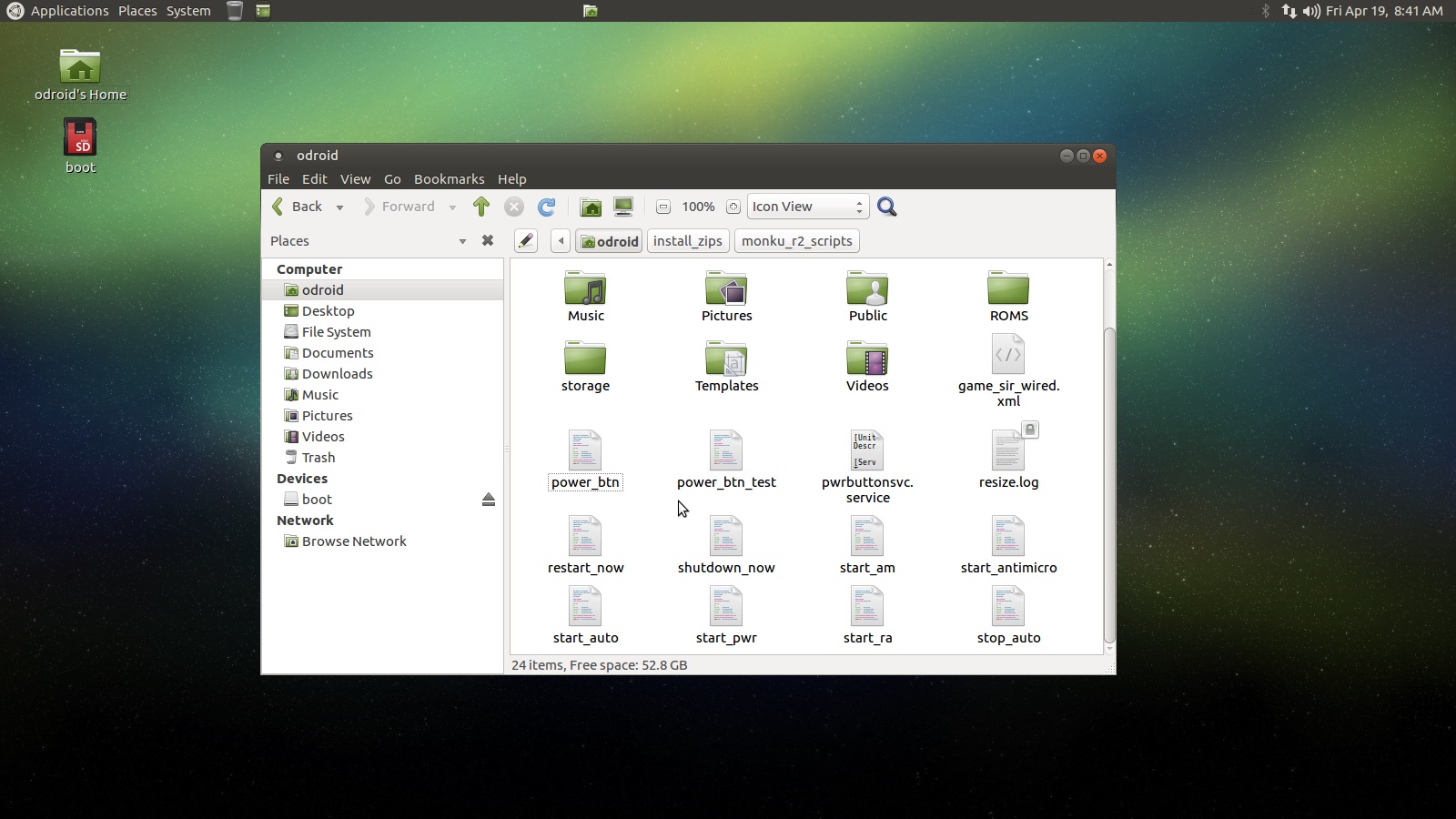1456x819 pixels.
Task: Navigate up one directory level
Action: coord(481,207)
